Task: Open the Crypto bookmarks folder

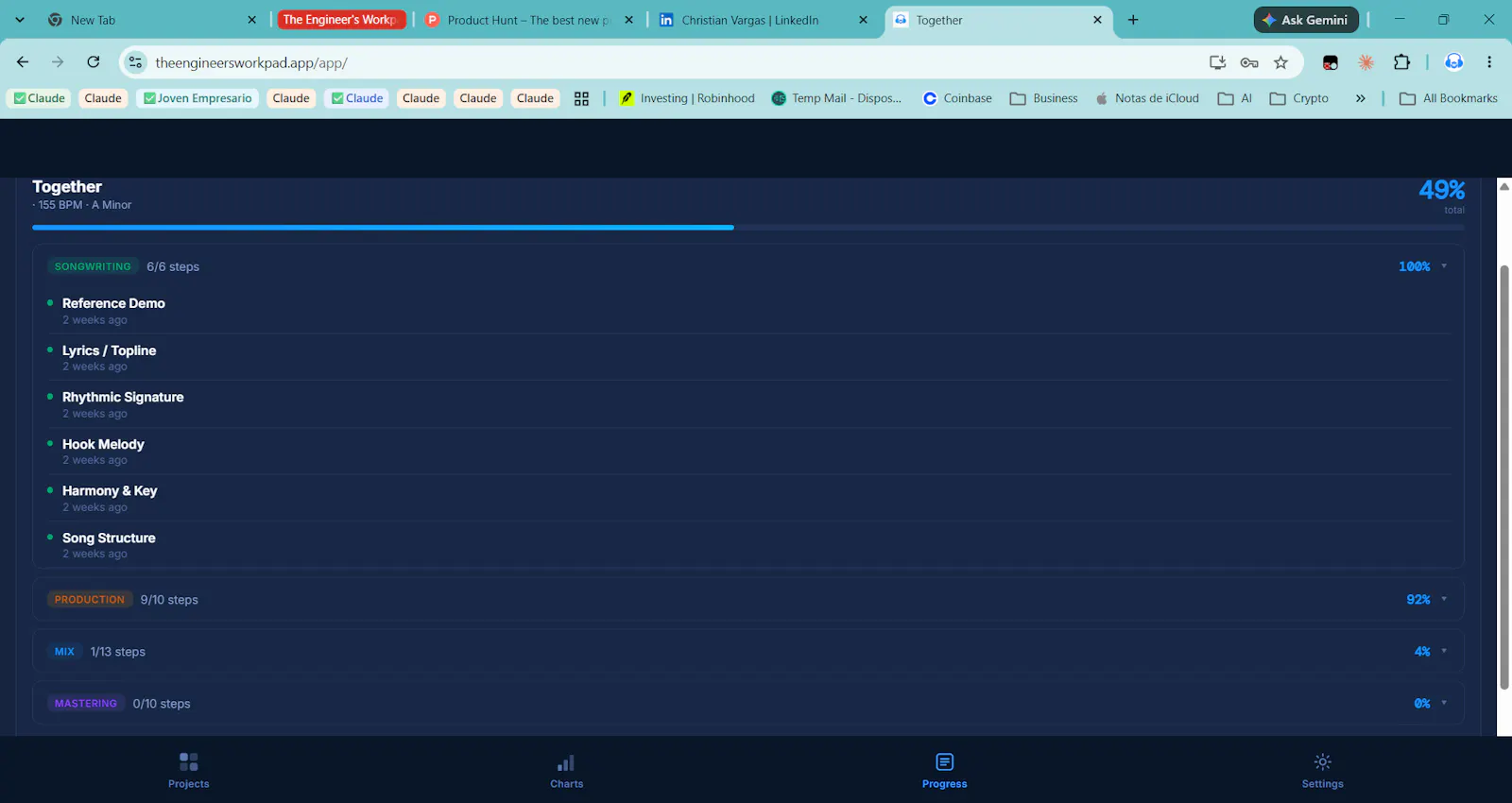Action: [1298, 98]
